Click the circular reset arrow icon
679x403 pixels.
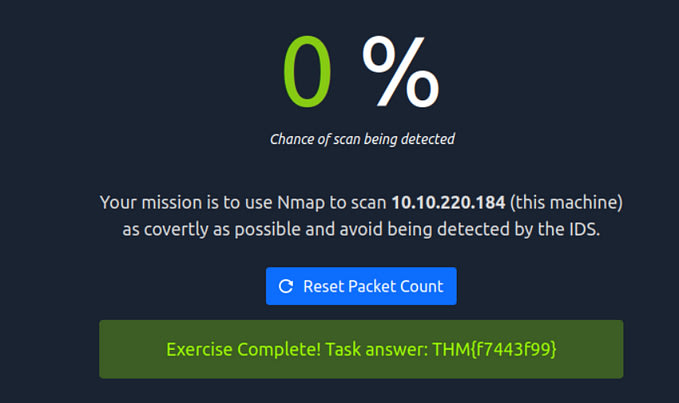286,286
